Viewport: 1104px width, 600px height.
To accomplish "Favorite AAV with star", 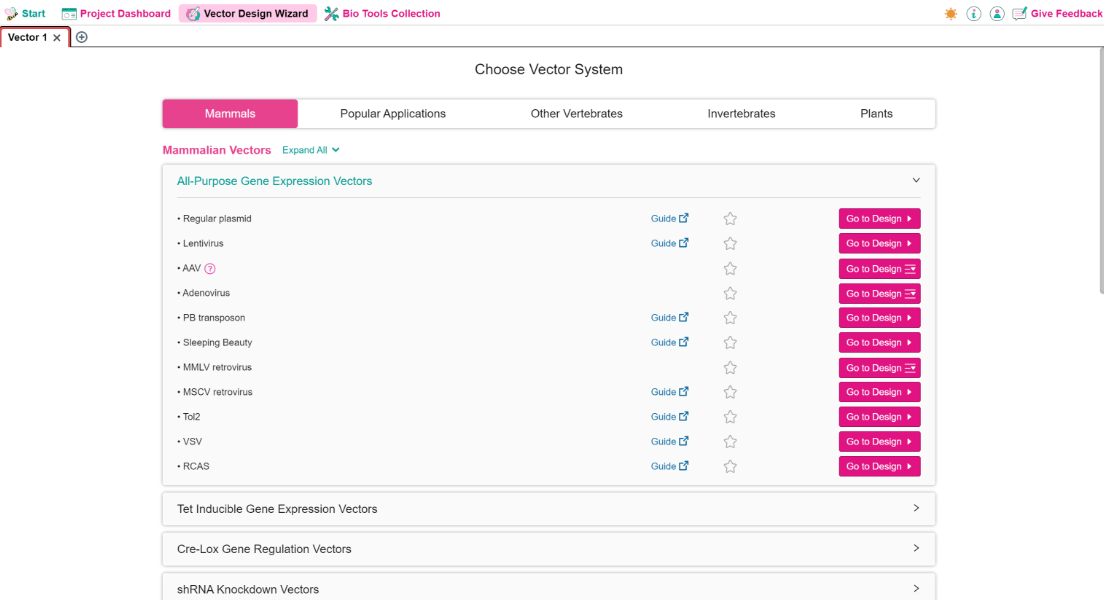I will pyautogui.click(x=730, y=268).
